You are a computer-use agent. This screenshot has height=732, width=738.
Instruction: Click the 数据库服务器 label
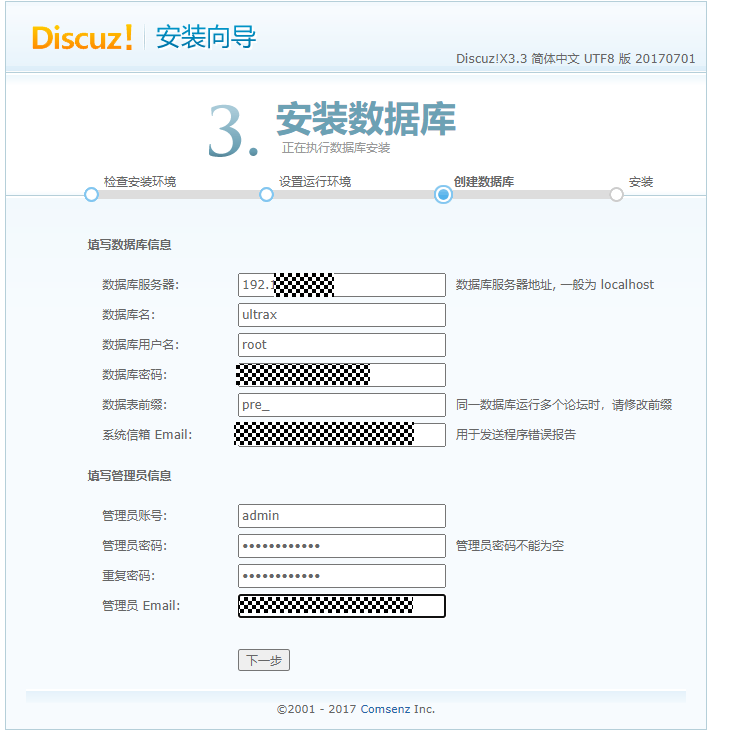(141, 285)
